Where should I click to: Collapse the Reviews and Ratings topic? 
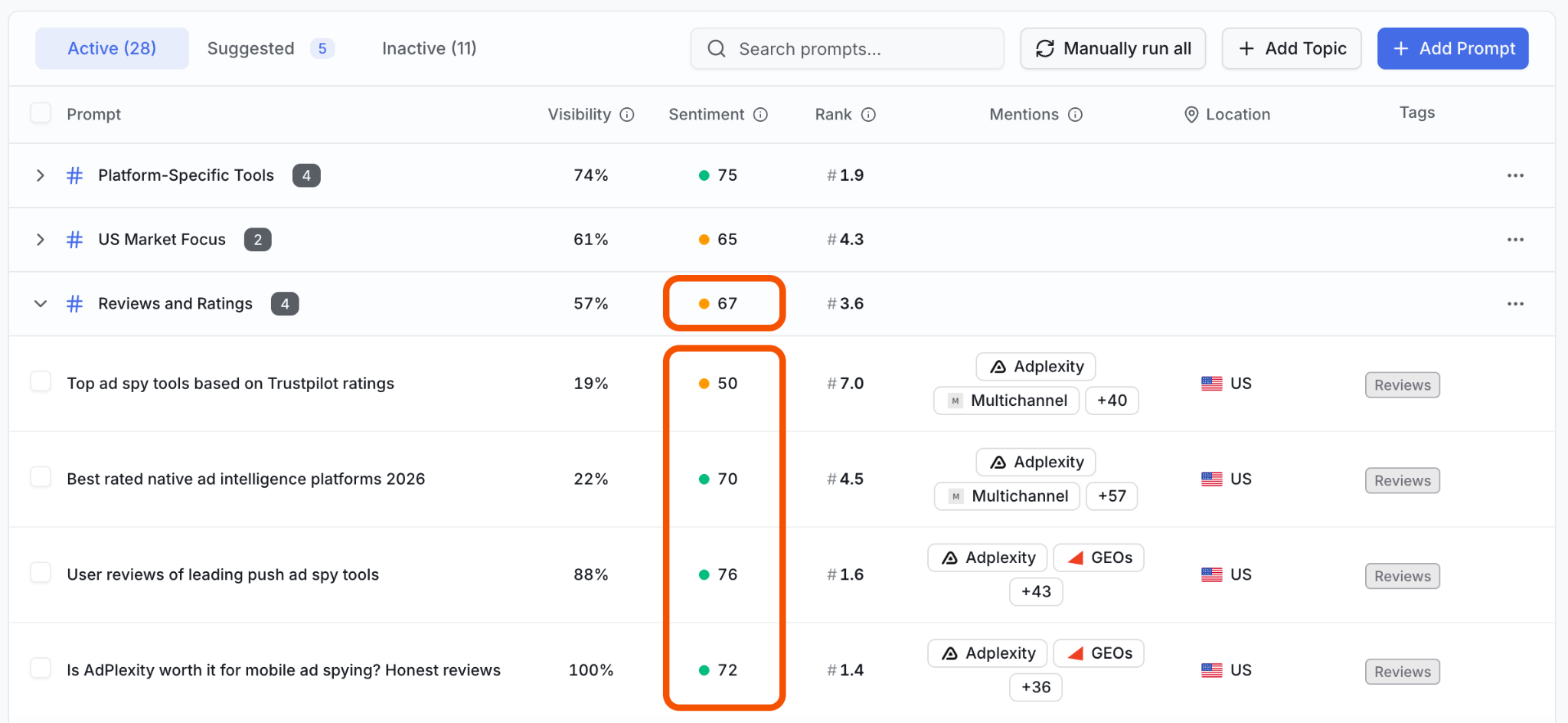[x=41, y=304]
